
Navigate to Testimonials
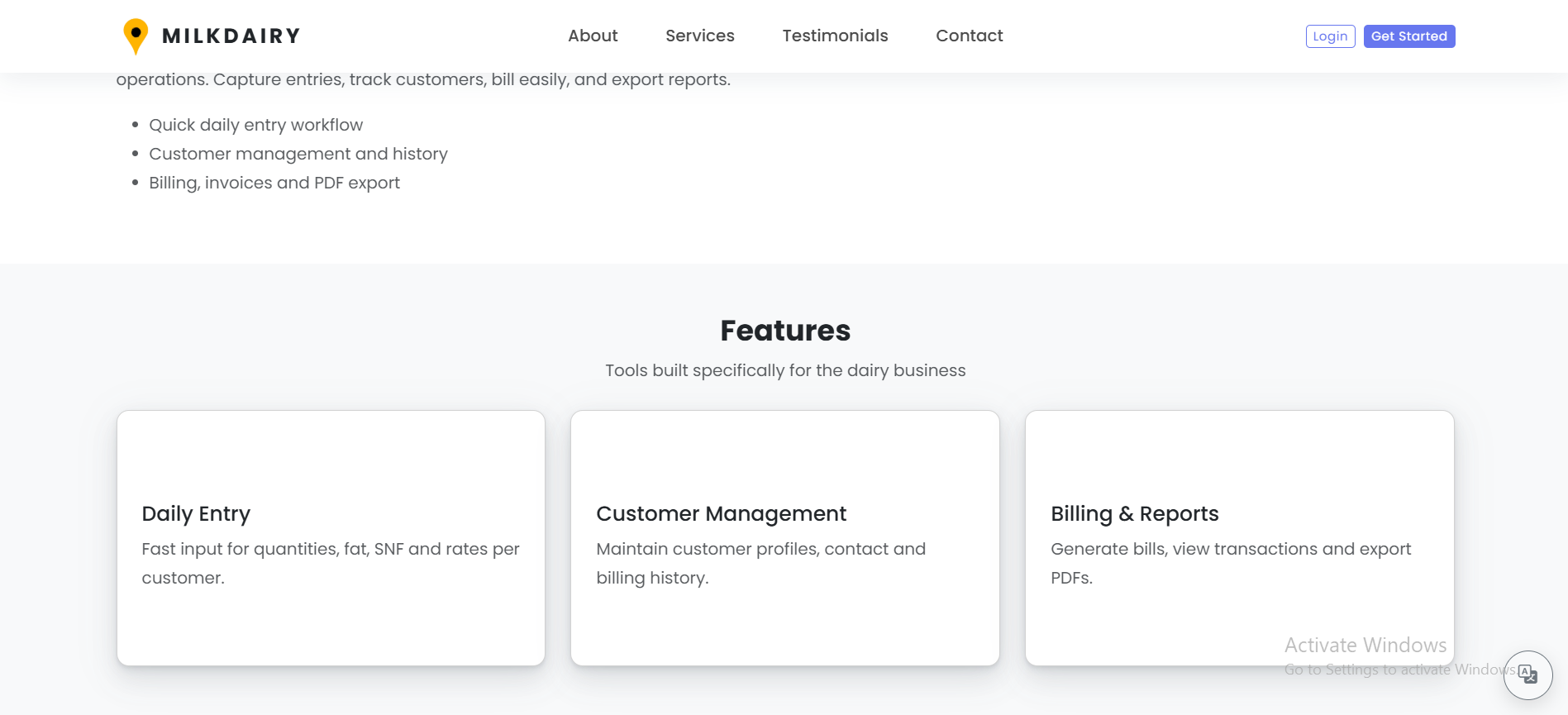[x=835, y=36]
